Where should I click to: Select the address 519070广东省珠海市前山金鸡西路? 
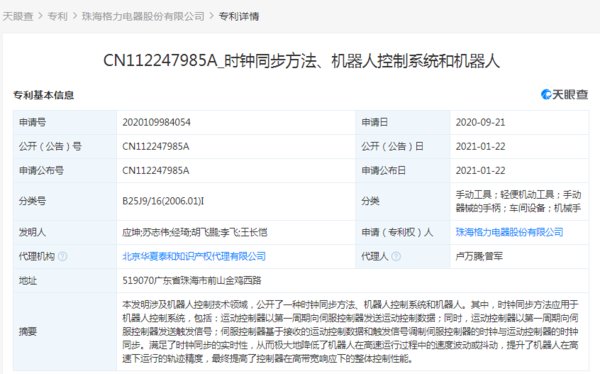(192, 280)
